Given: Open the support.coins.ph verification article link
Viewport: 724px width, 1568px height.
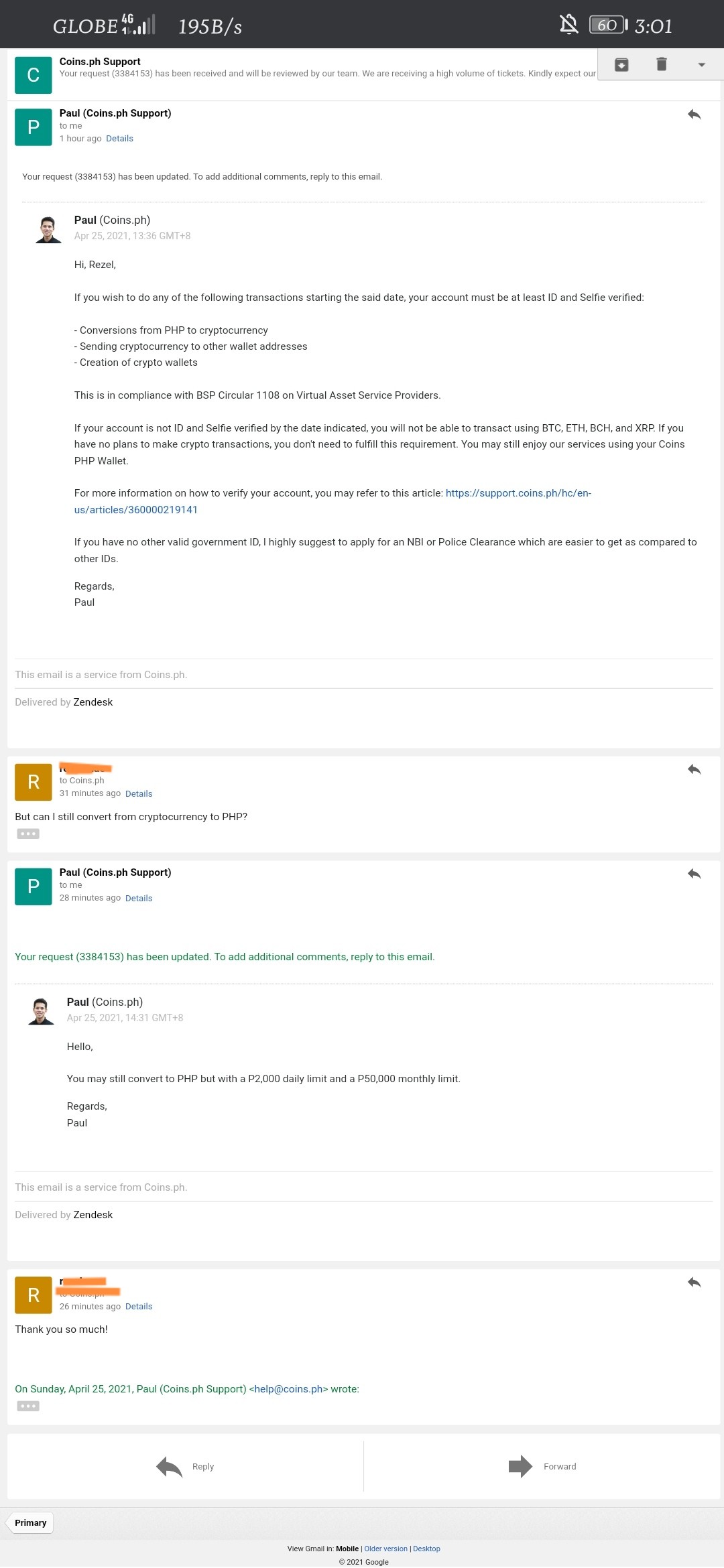Looking at the screenshot, I should pos(333,501).
